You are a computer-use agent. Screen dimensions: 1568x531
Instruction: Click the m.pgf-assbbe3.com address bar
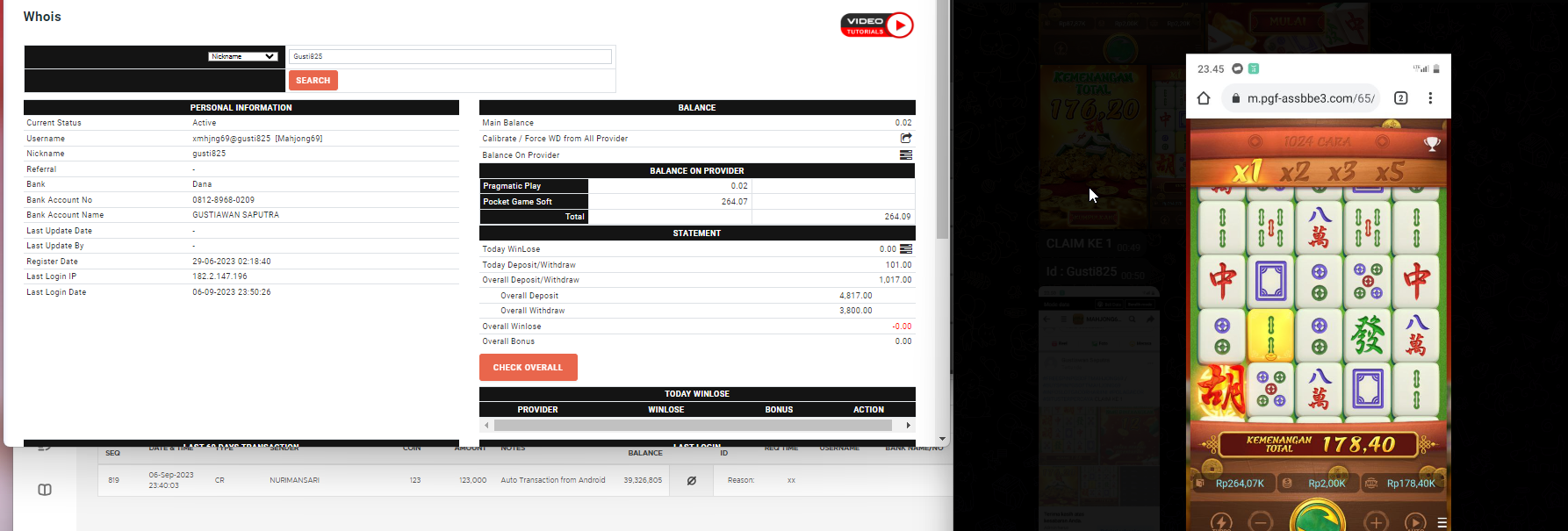tap(1302, 98)
